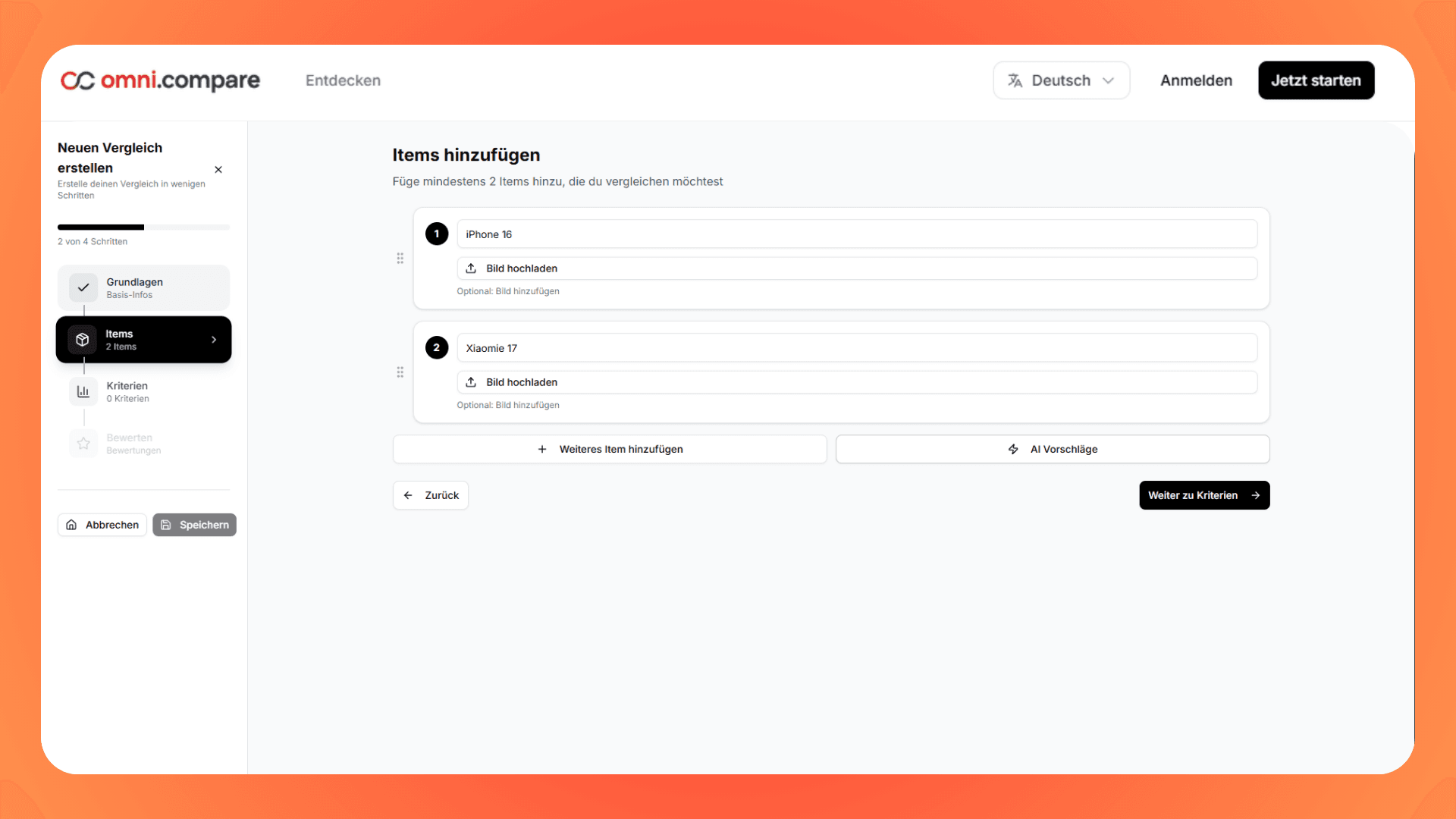Click the home icon on the Abbrechen button
This screenshot has width=1456, height=819.
point(71,524)
